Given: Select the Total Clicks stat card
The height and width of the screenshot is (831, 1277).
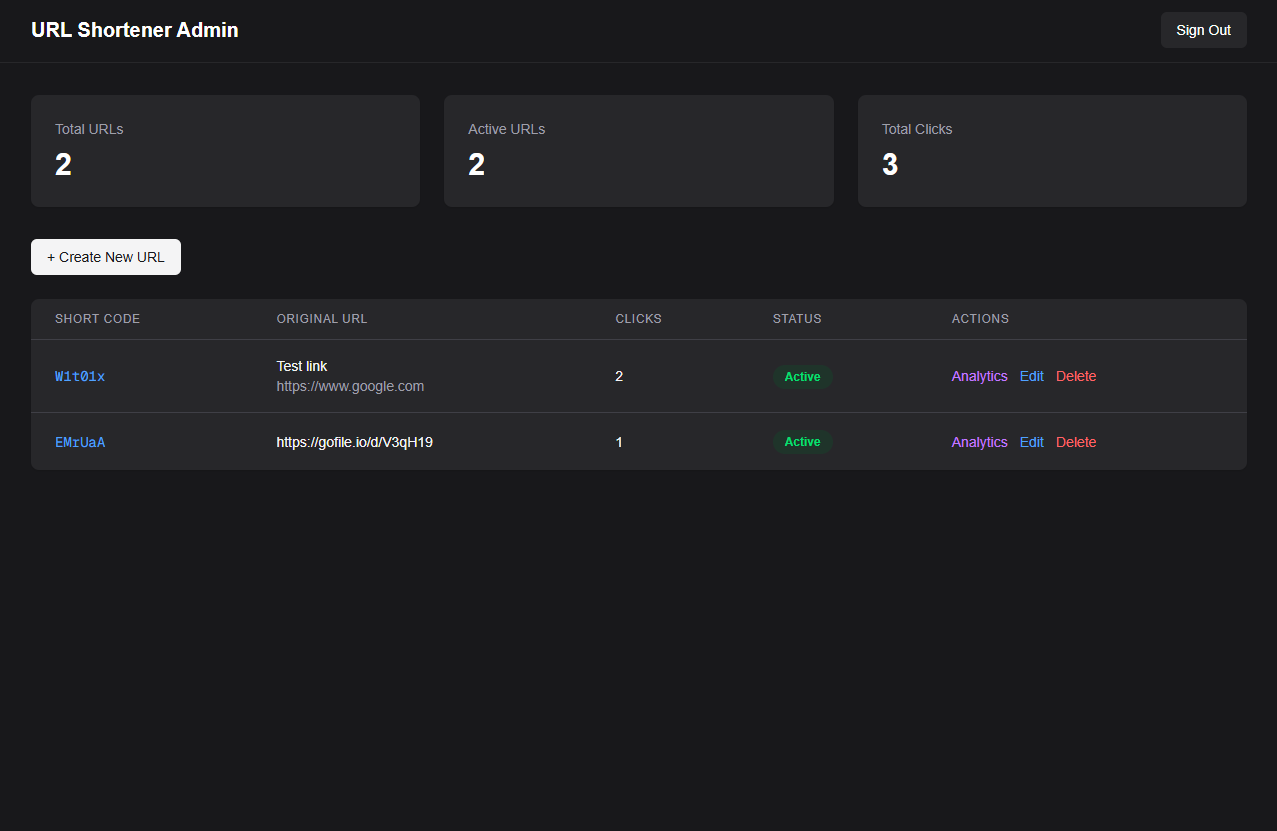Looking at the screenshot, I should click(1052, 151).
